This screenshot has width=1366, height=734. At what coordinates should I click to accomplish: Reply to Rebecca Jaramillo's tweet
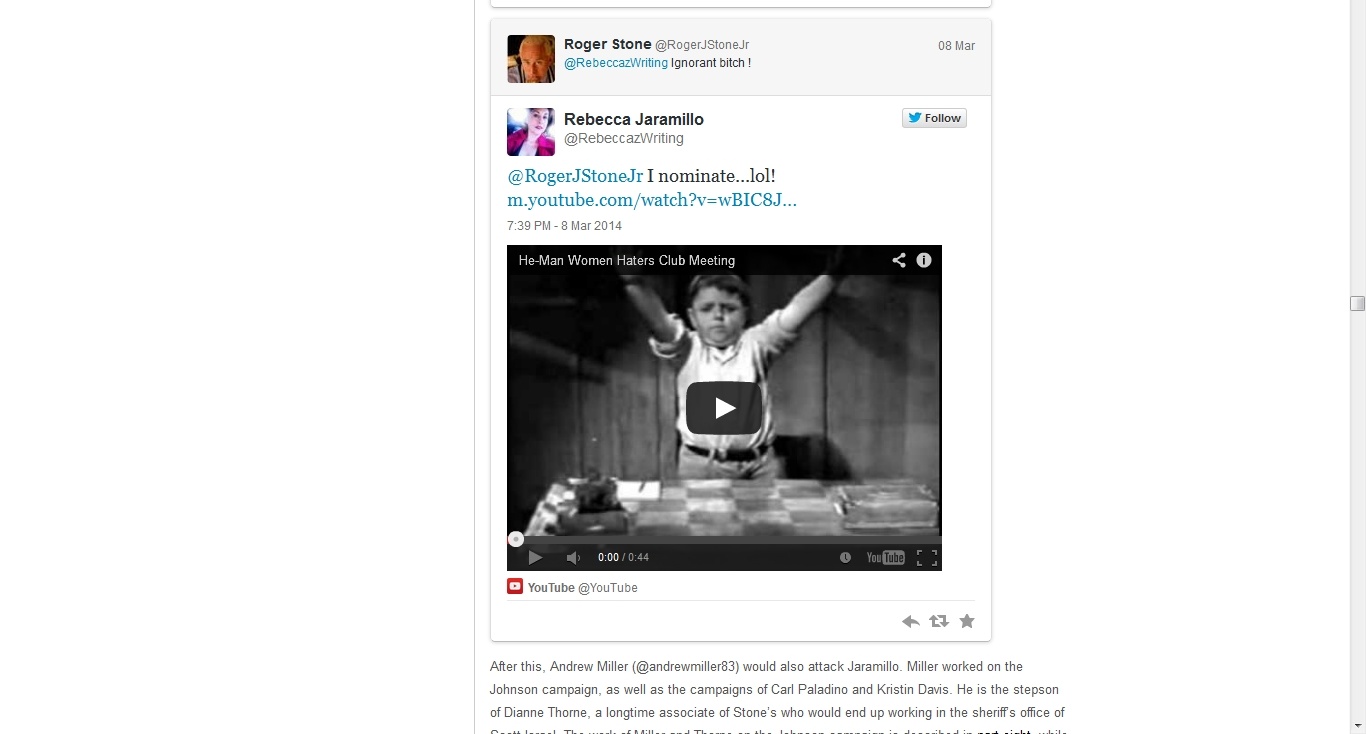(910, 622)
